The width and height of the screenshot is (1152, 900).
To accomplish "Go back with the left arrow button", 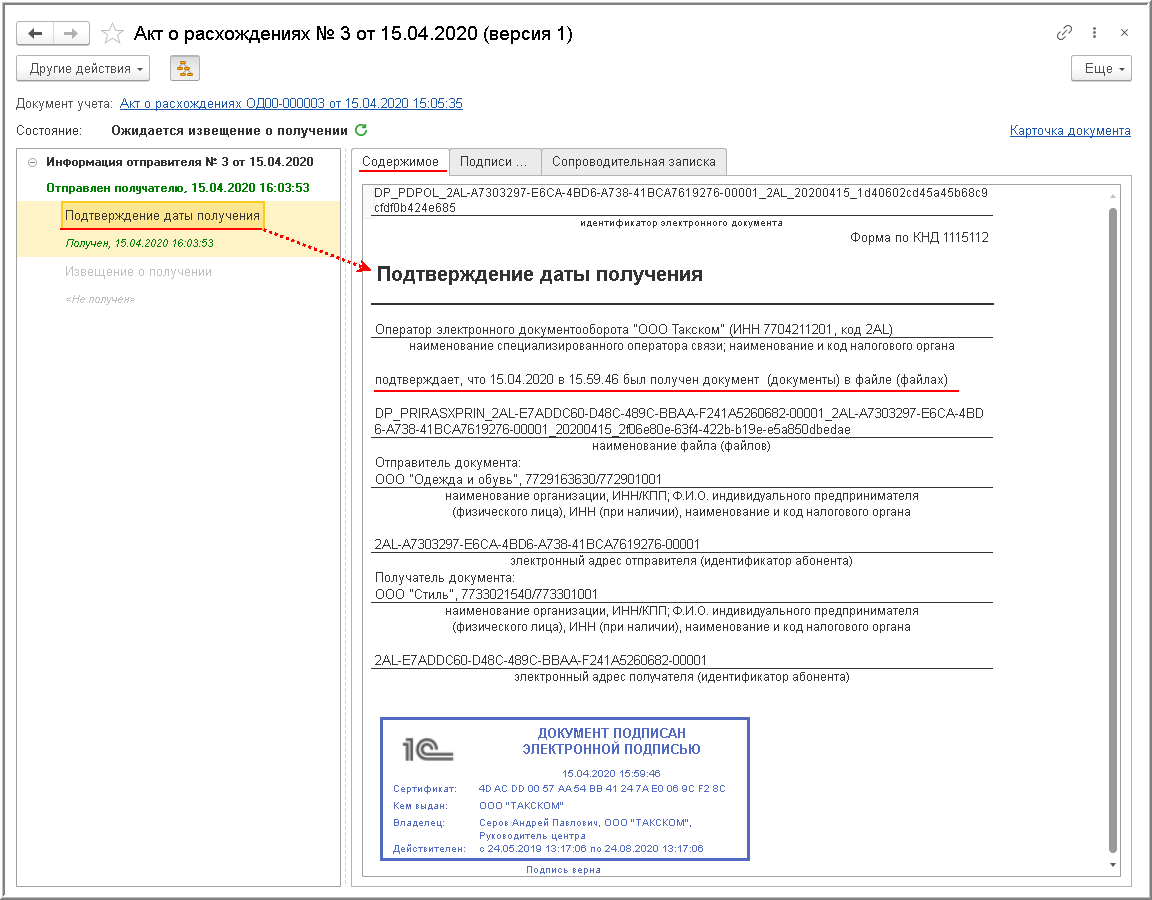I will [x=35, y=33].
